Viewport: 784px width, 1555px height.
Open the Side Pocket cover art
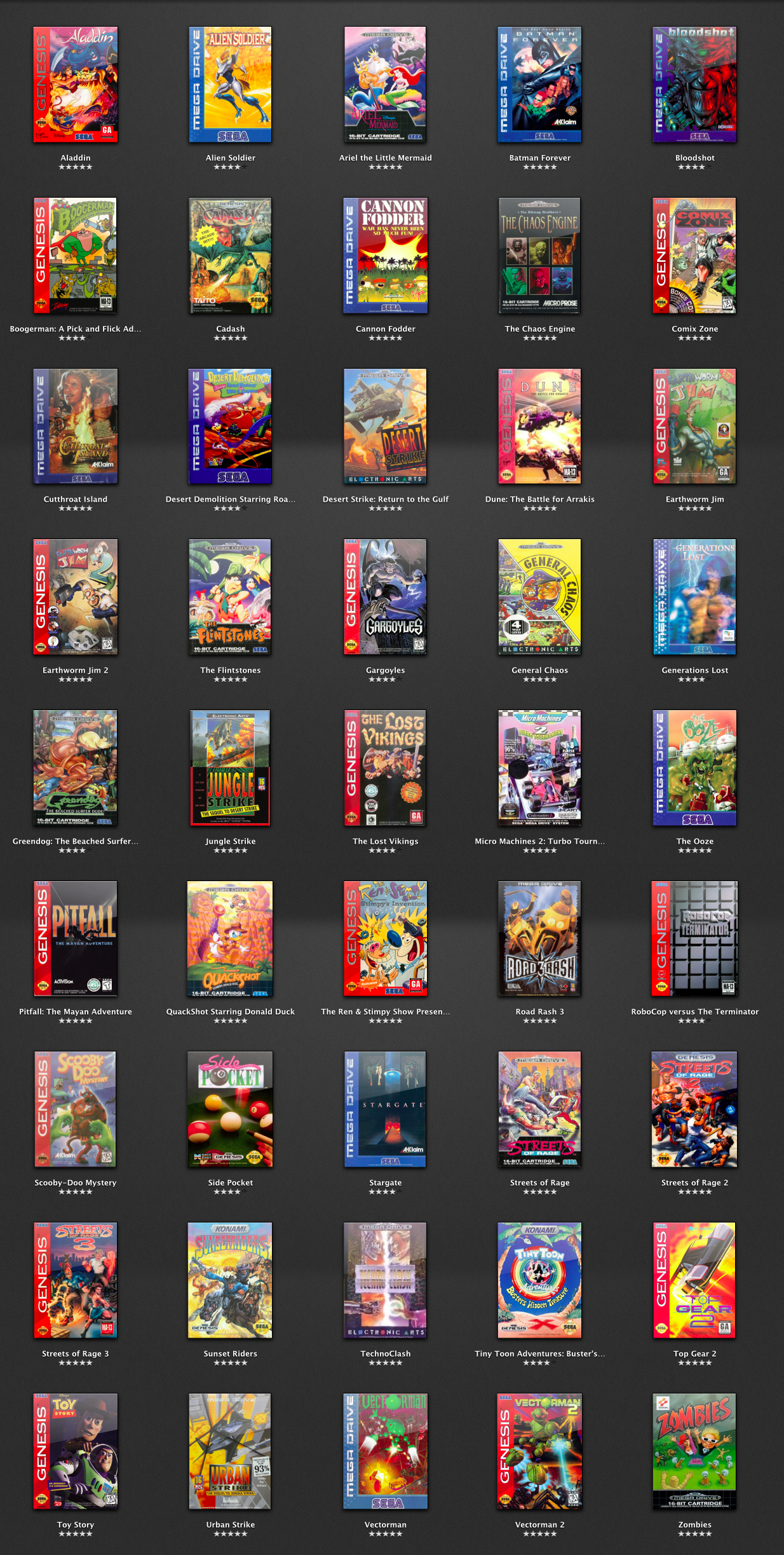click(230, 1109)
